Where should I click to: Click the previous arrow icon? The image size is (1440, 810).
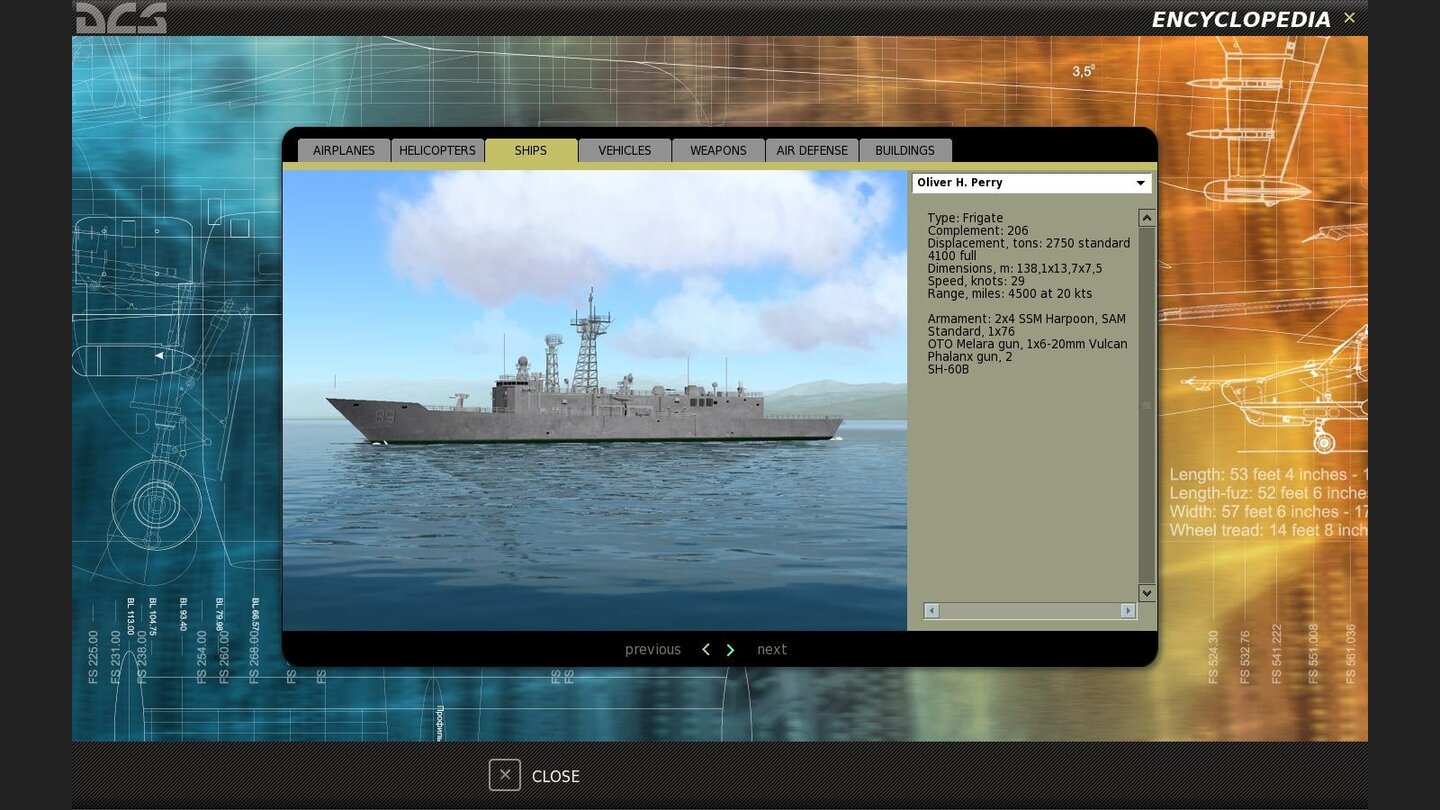pos(706,650)
